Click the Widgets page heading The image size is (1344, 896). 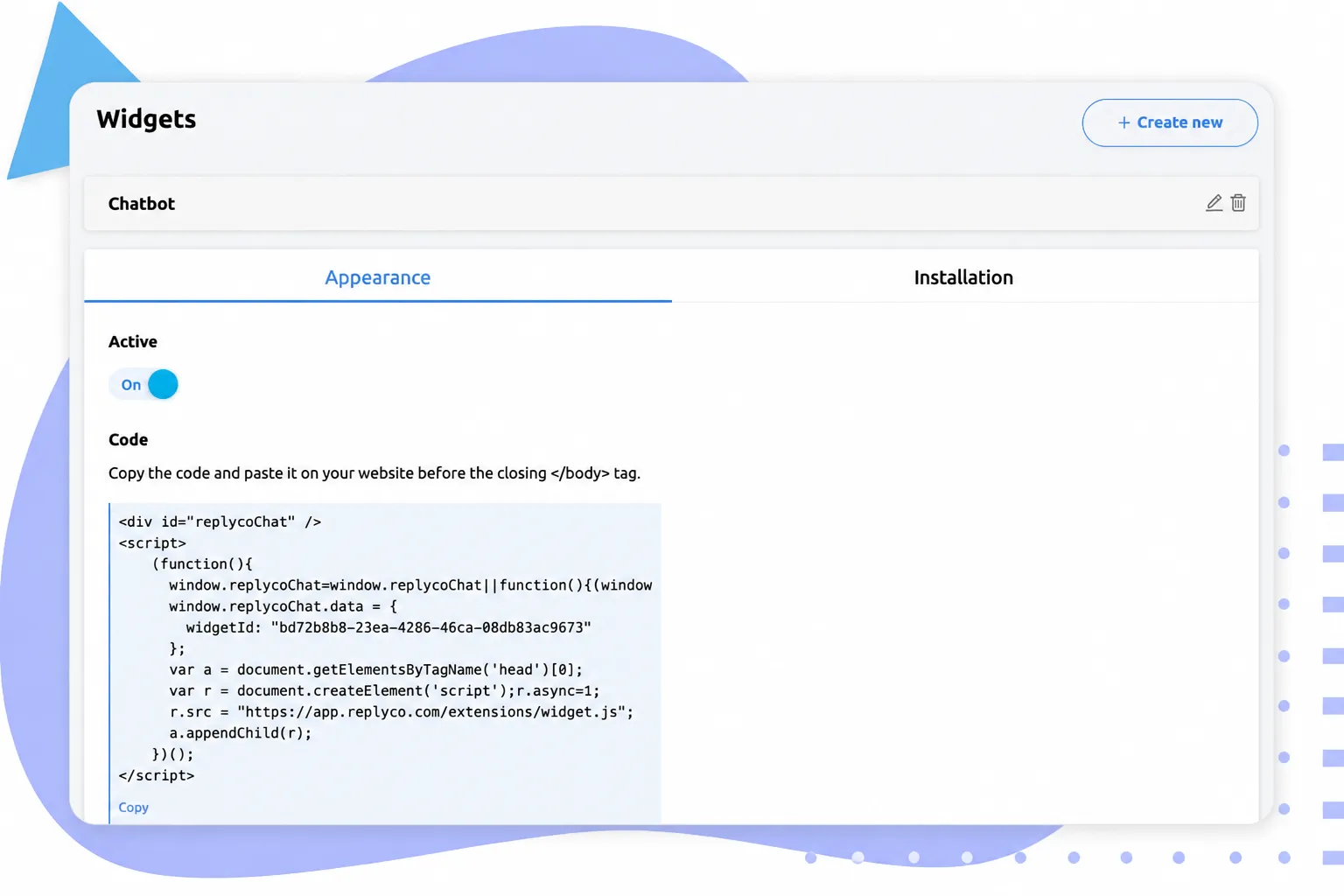146,119
